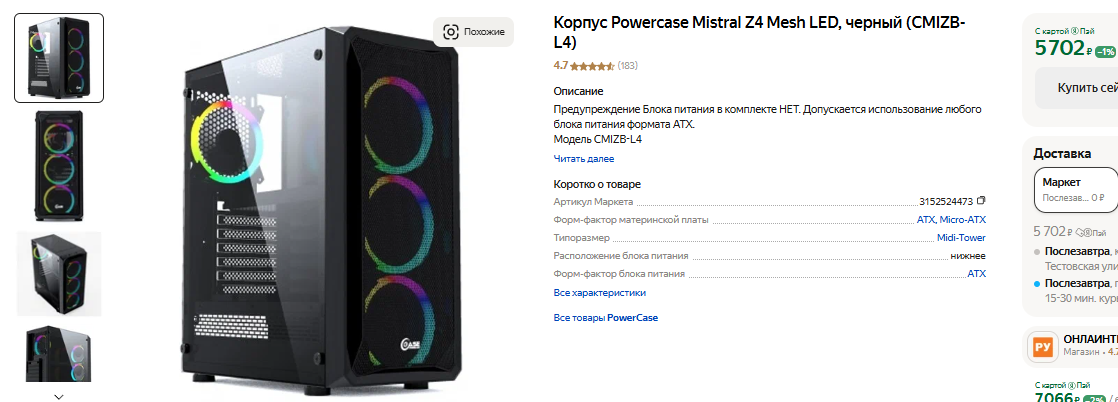
Task: Open the 'Все товары PowerCase' link
Action: [606, 318]
